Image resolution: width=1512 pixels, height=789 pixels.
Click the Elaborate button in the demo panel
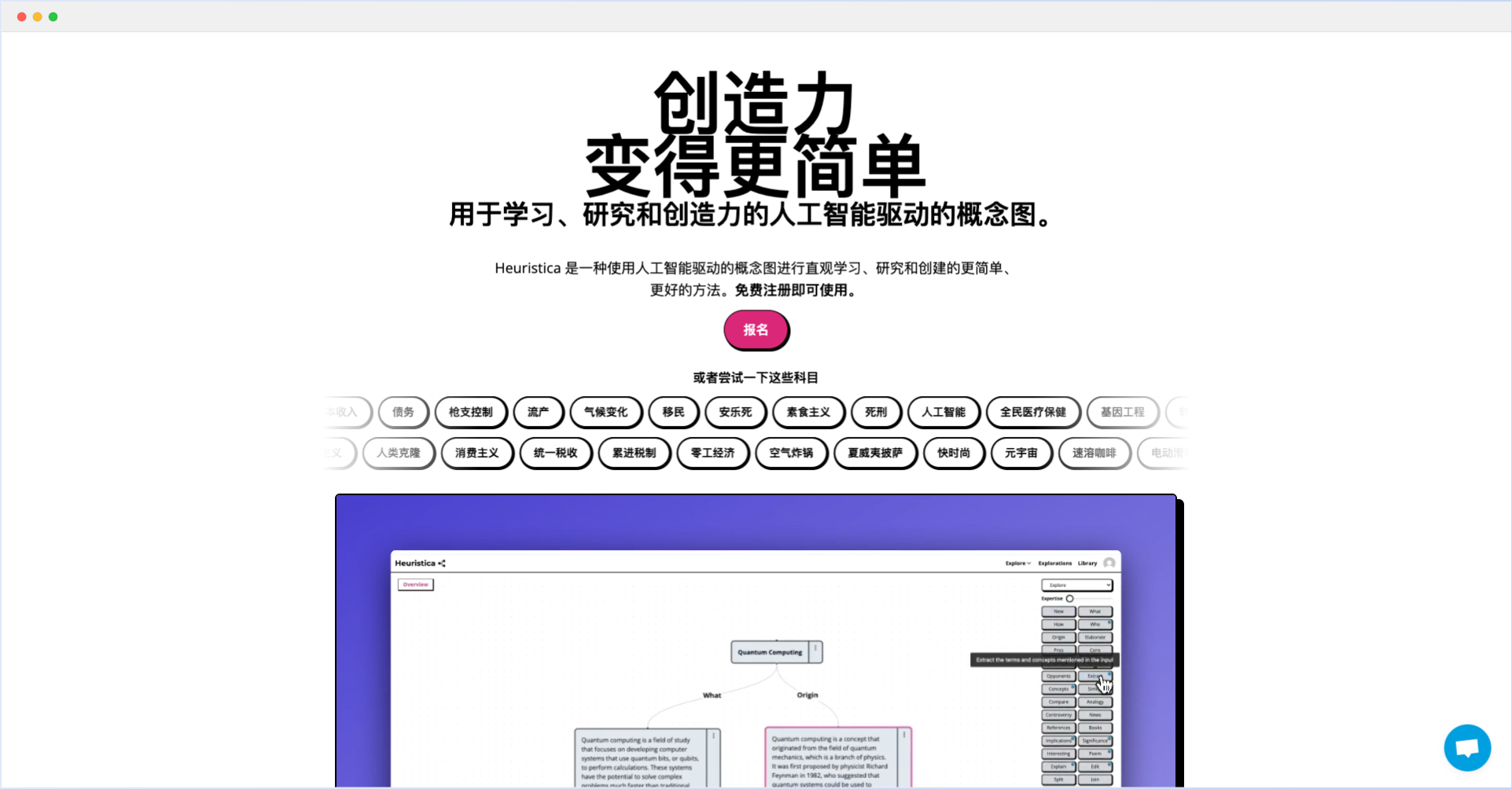pyautogui.click(x=1094, y=637)
